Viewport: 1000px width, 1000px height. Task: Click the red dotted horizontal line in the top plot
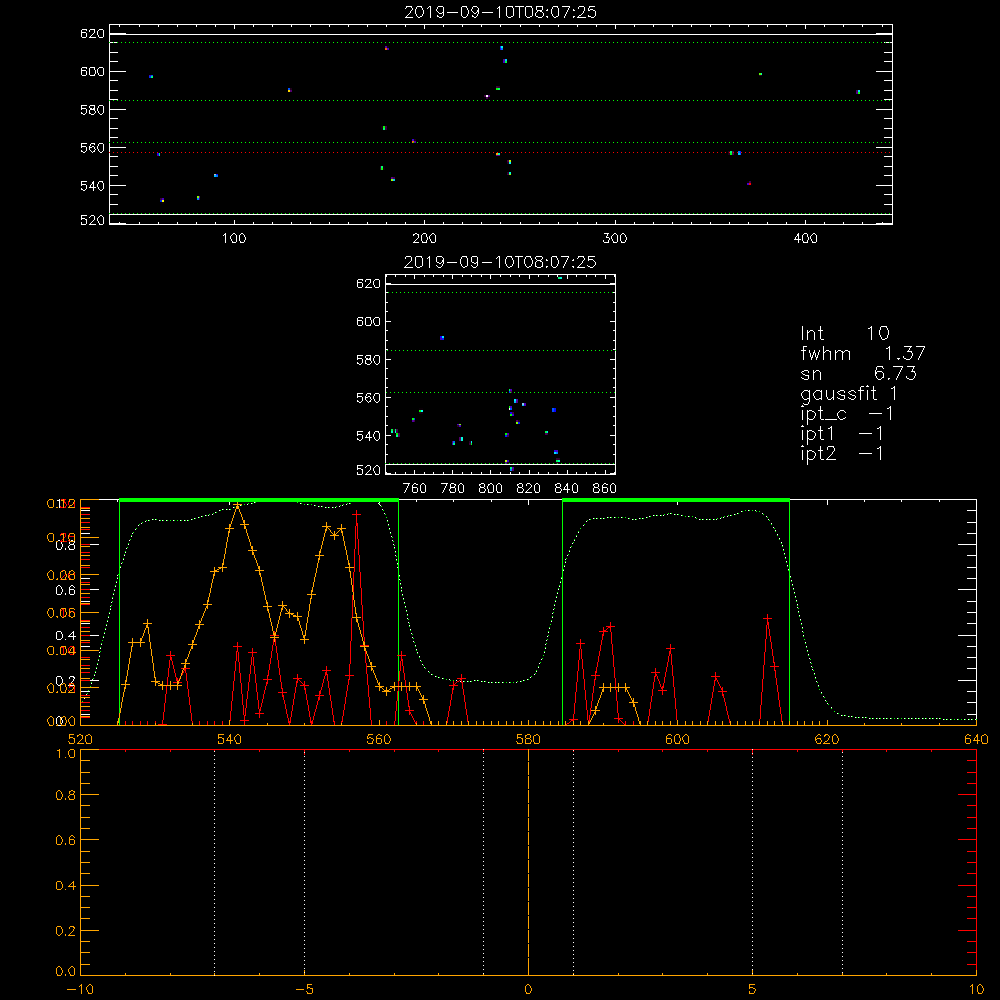pyautogui.click(x=501, y=152)
